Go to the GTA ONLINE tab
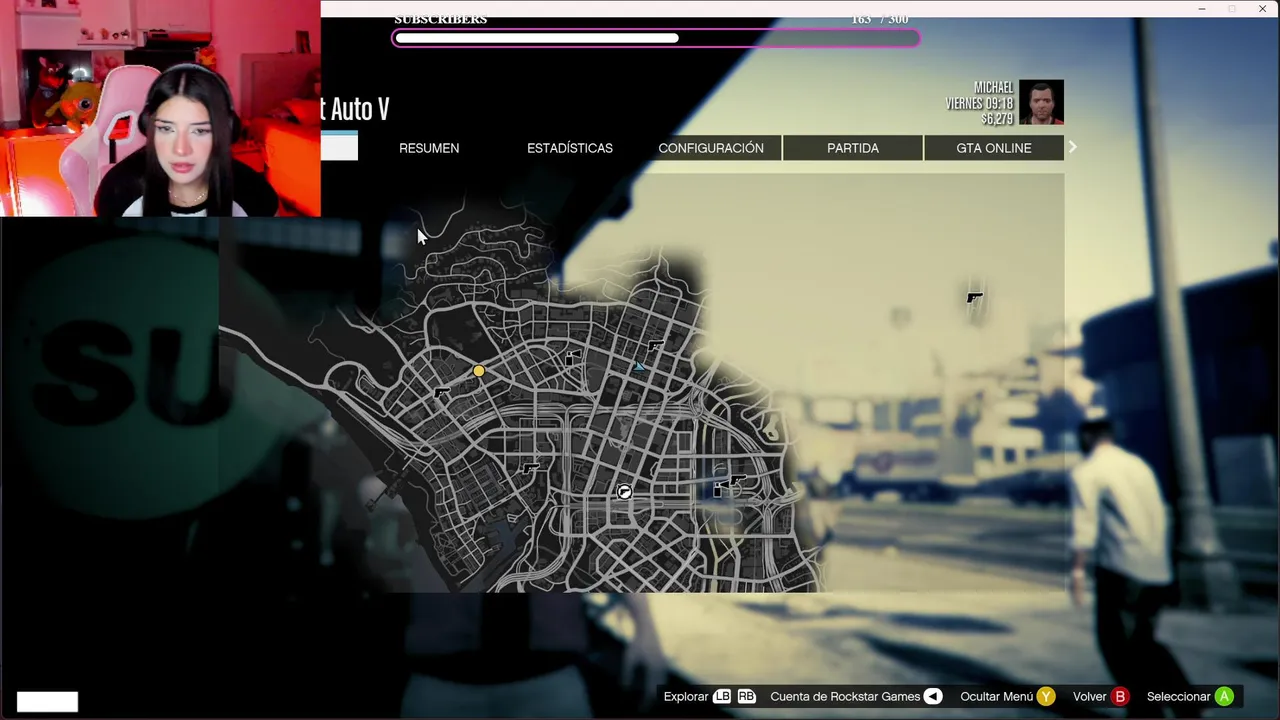This screenshot has width=1280, height=720. pos(994,148)
